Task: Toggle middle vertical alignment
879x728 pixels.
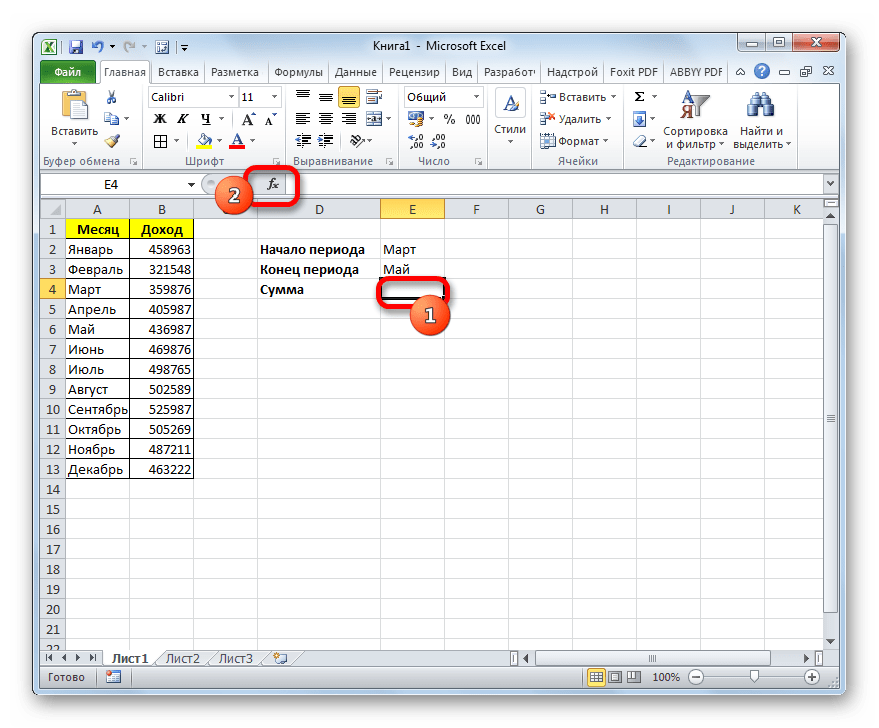Action: click(326, 97)
